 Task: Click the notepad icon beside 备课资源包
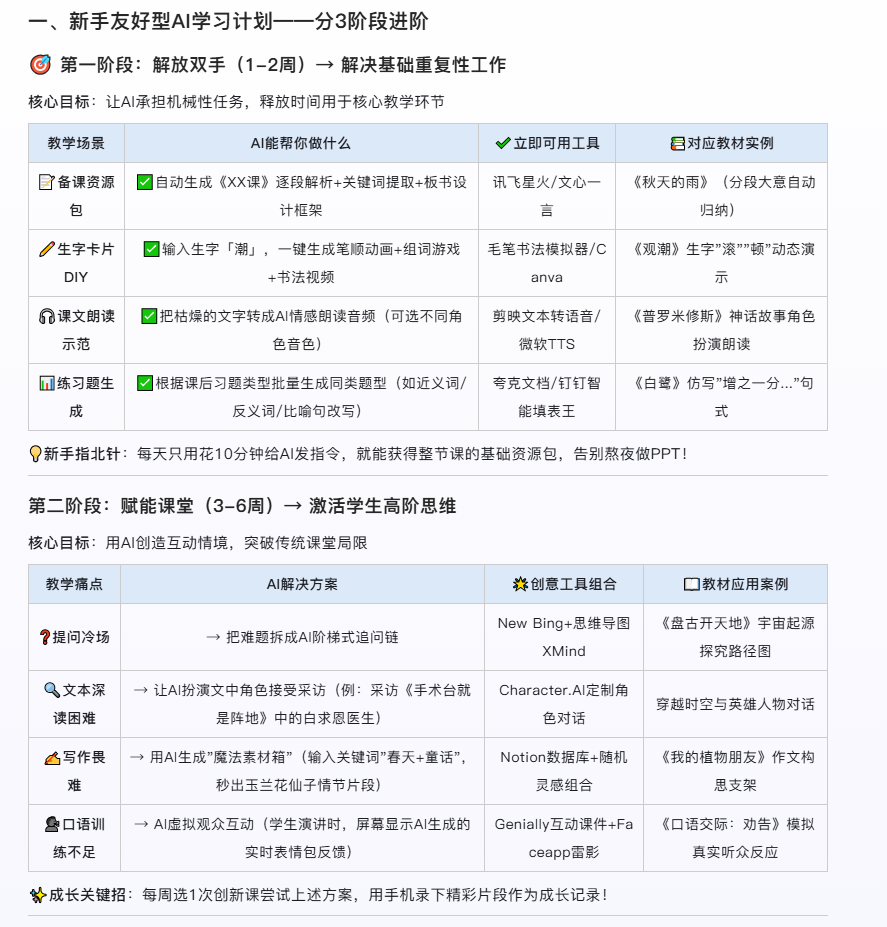click(x=46, y=182)
